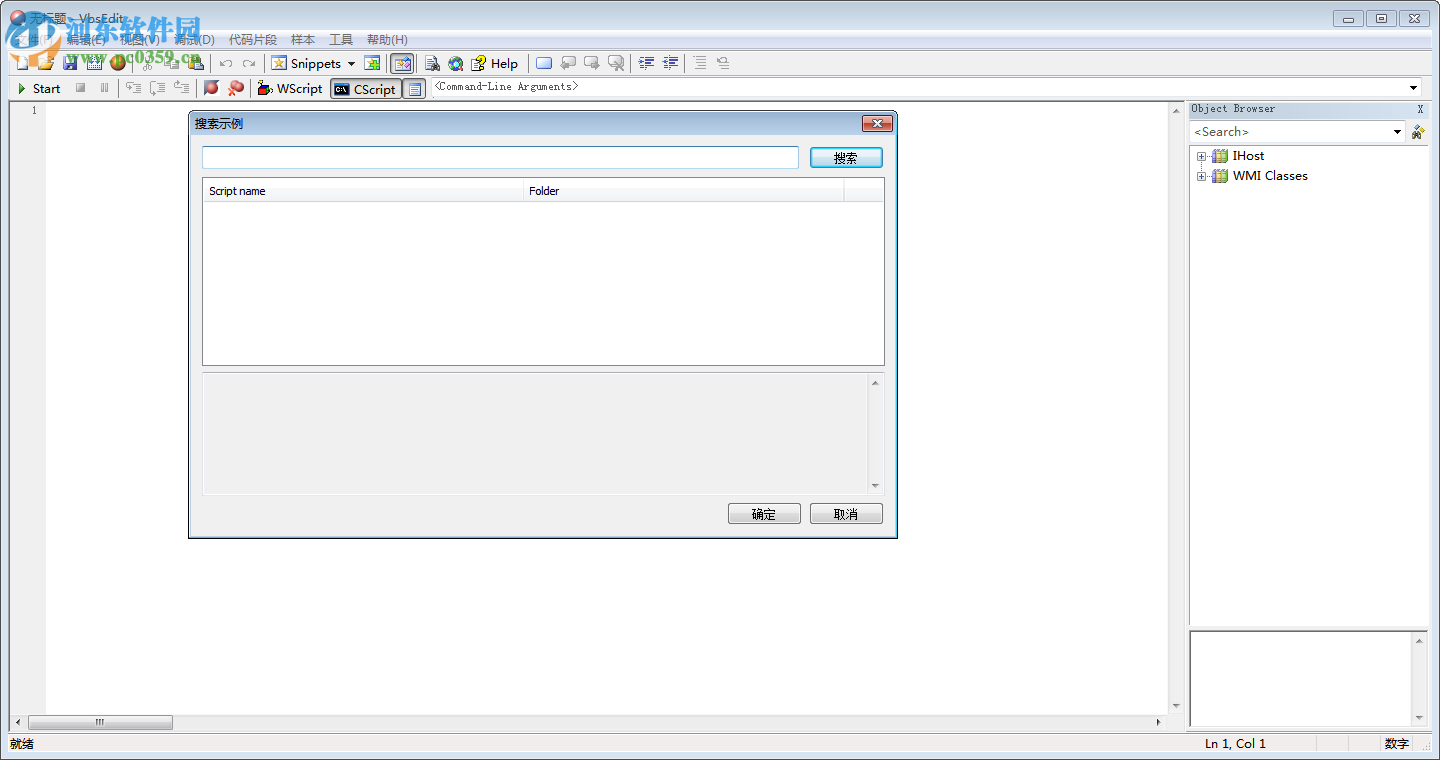Sort by Folder column header
The width and height of the screenshot is (1440, 760).
point(684,191)
